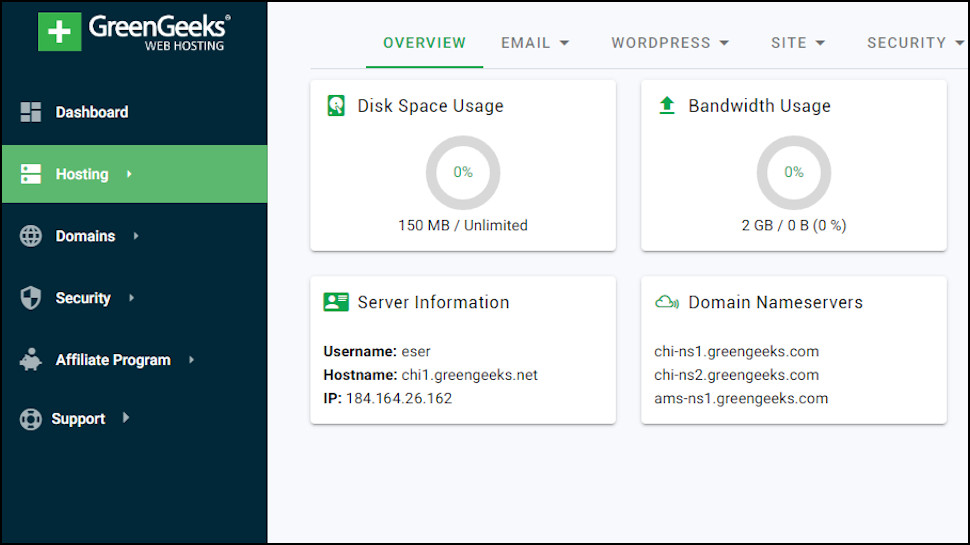Screen dimensions: 970x545
Task: Click the Server Information heading
Action: coord(434,302)
